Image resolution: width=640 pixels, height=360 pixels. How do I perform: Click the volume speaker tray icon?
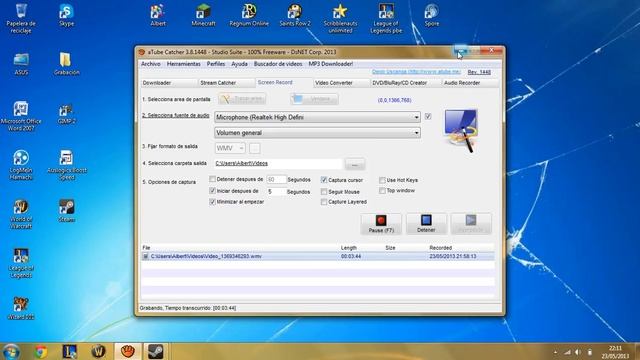pyautogui.click(x=578, y=352)
